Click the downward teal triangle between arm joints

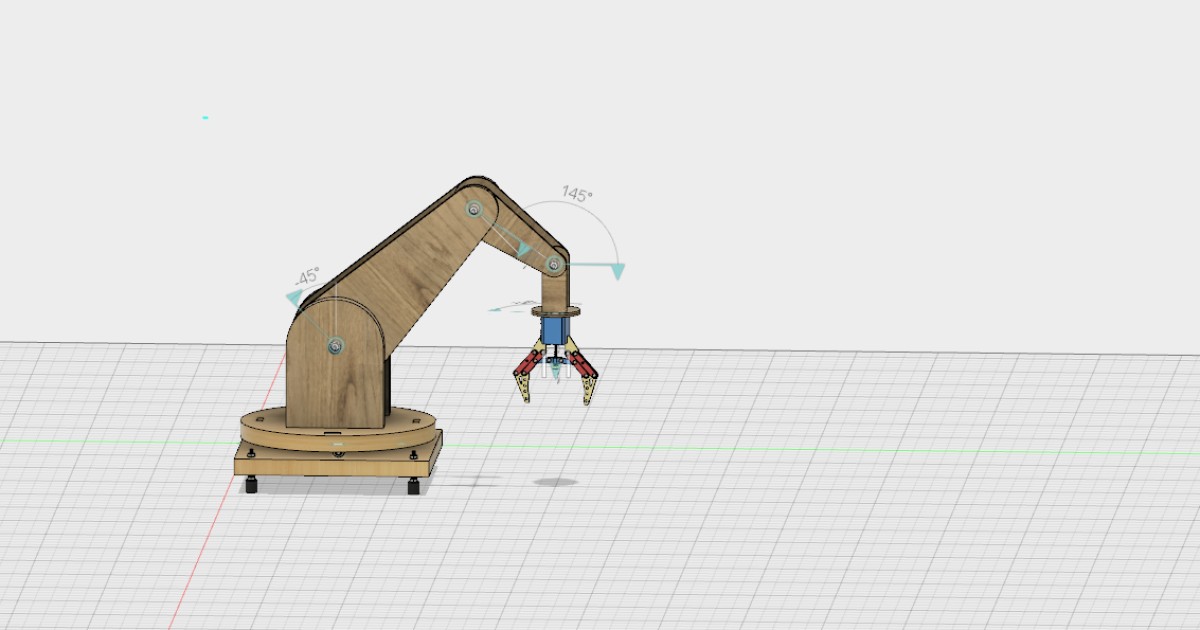click(x=524, y=249)
